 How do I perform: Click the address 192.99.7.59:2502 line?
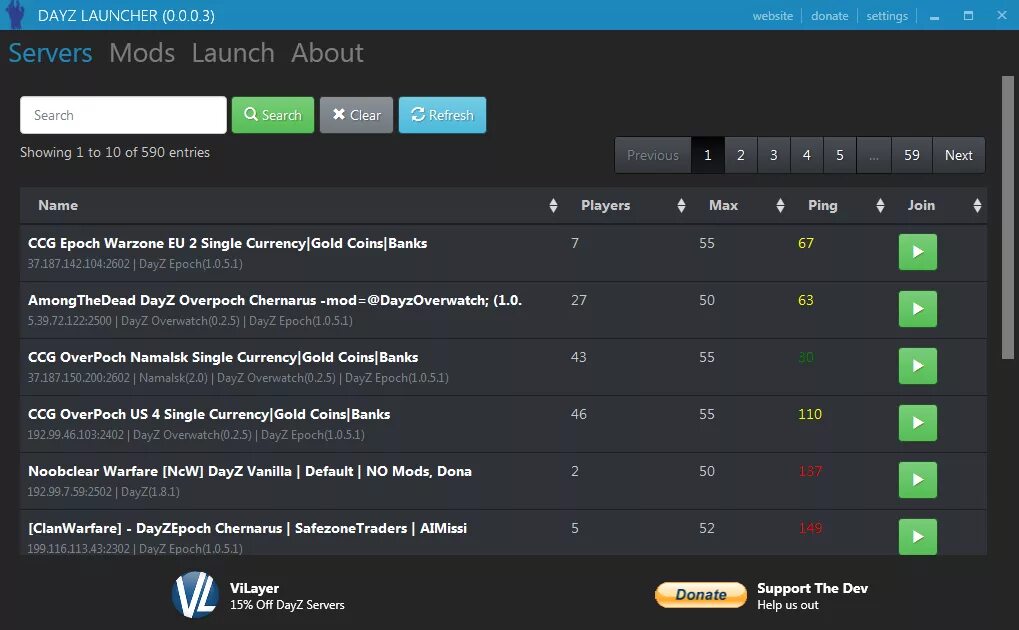point(103,492)
